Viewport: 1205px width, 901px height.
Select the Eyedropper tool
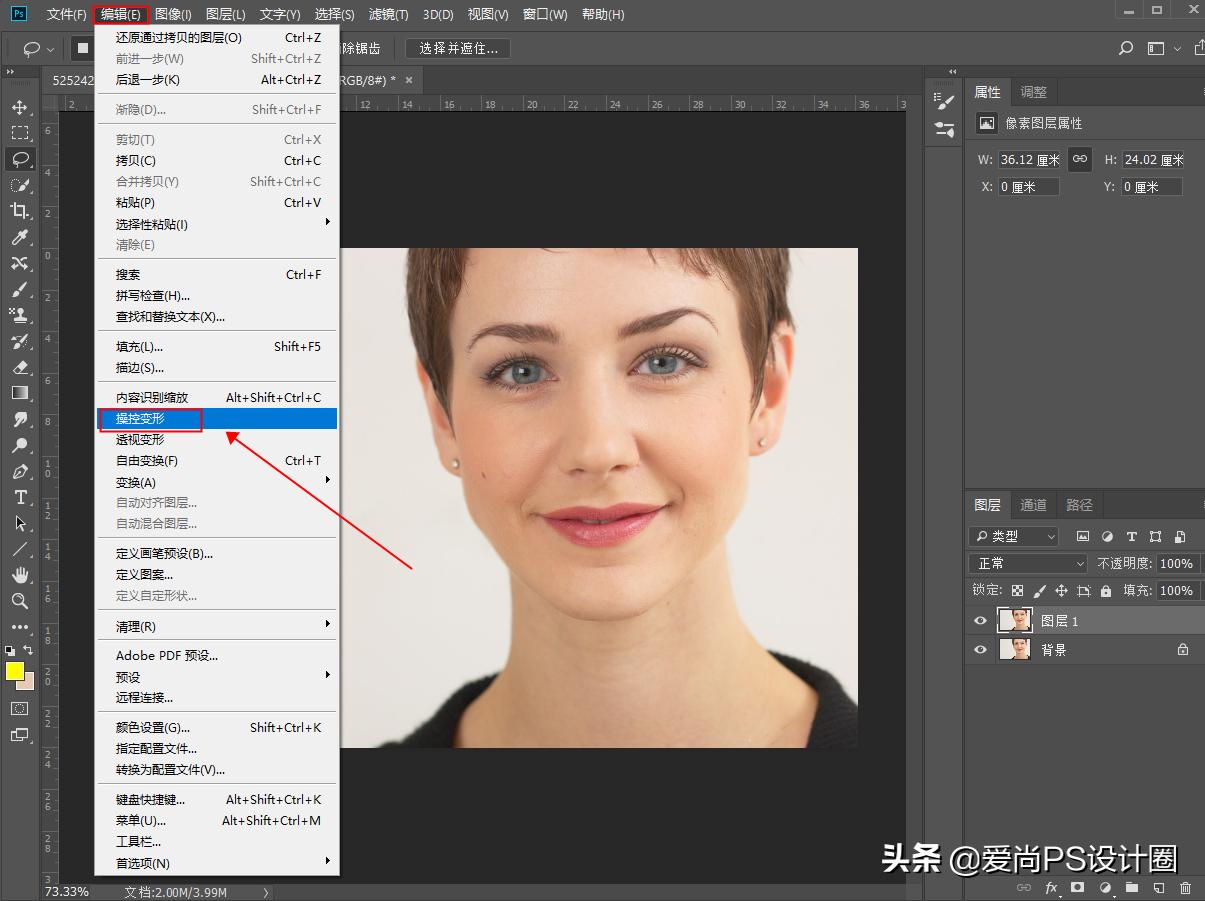click(x=19, y=237)
